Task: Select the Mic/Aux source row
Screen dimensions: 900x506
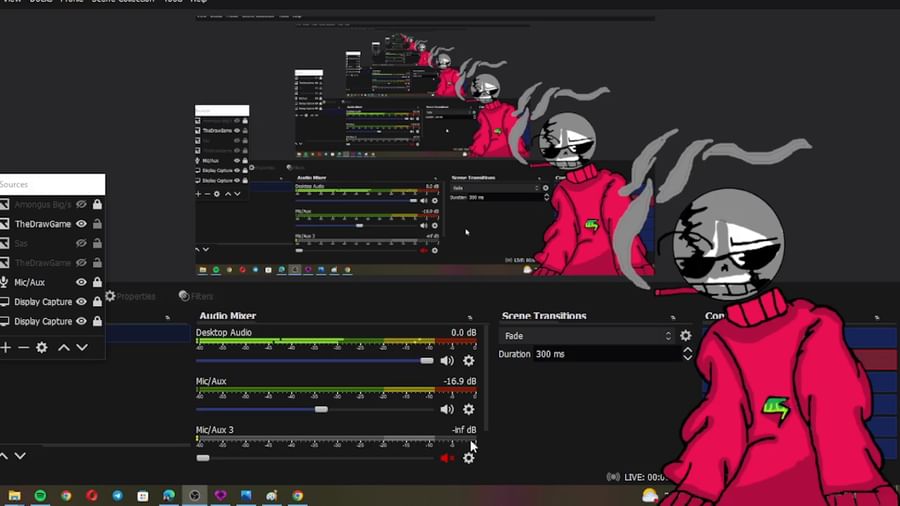Action: (52, 282)
